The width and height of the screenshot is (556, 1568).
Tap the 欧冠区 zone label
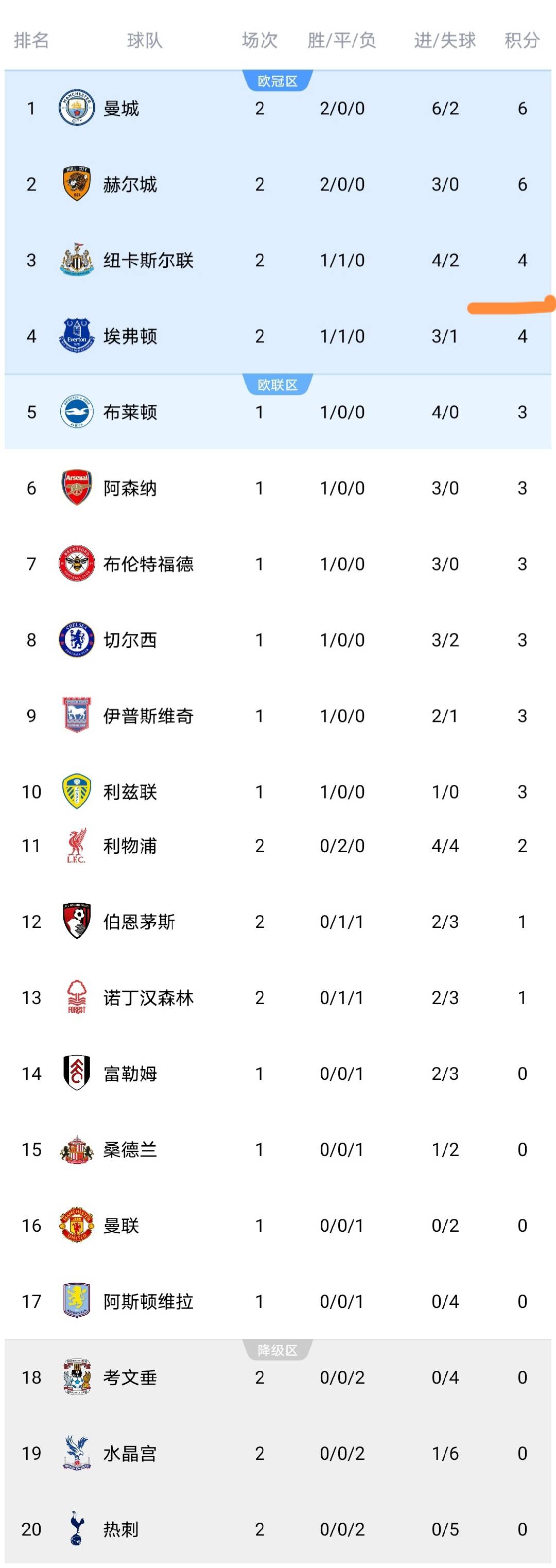[x=277, y=81]
